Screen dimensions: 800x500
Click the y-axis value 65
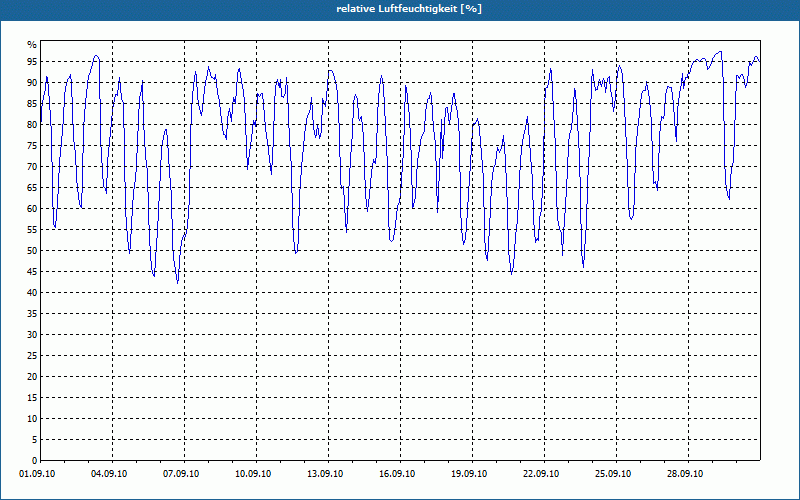pos(32,188)
